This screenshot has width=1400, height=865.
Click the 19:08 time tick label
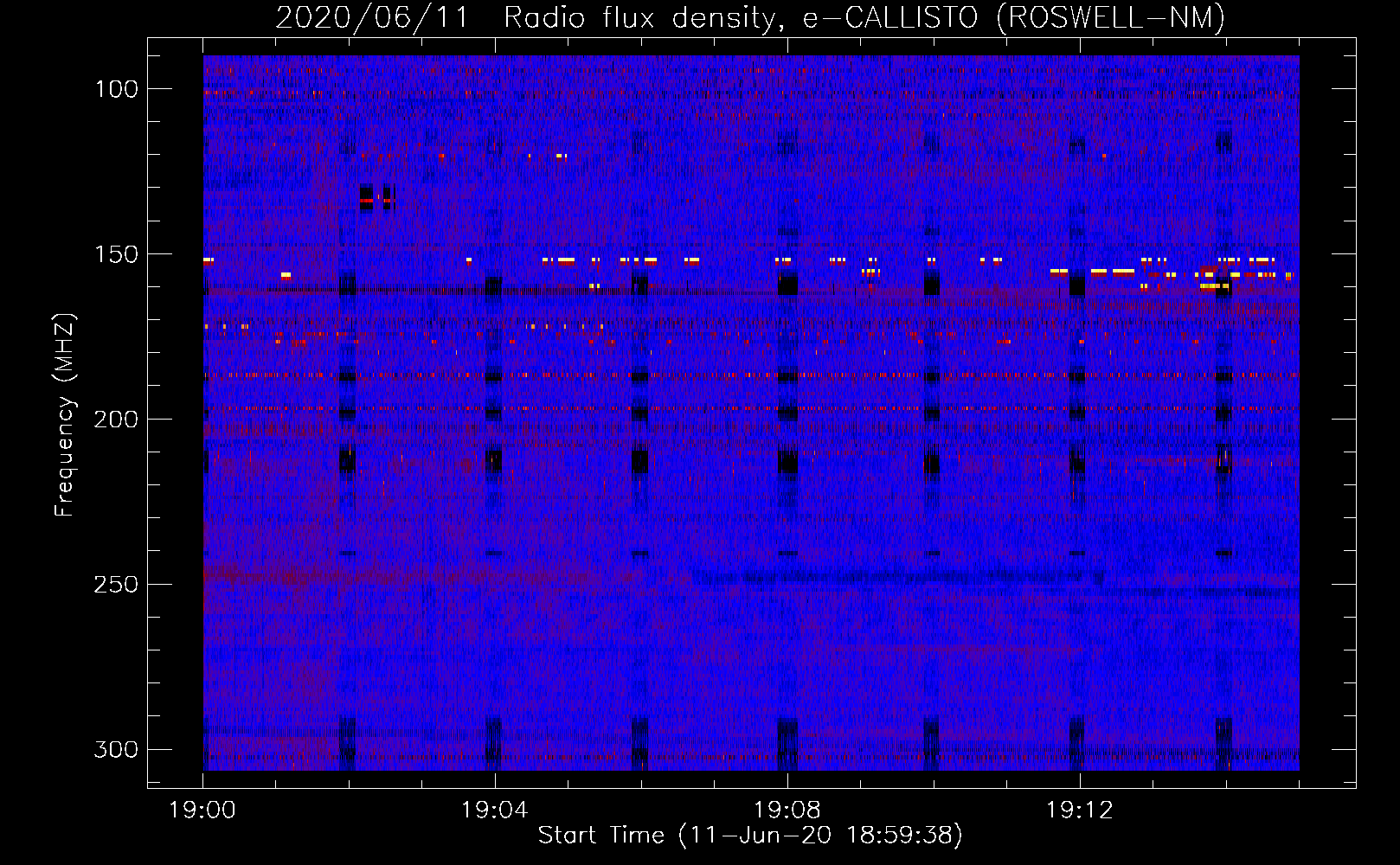(787, 811)
